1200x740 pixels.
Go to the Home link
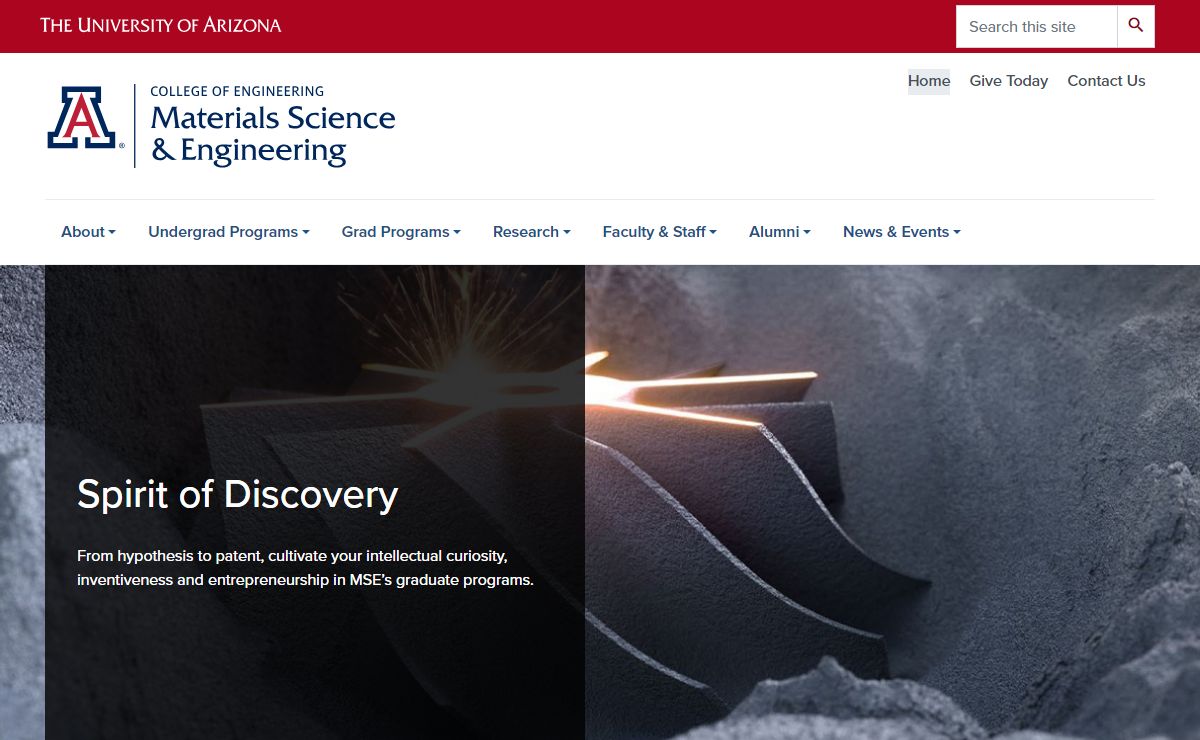pyautogui.click(x=929, y=81)
